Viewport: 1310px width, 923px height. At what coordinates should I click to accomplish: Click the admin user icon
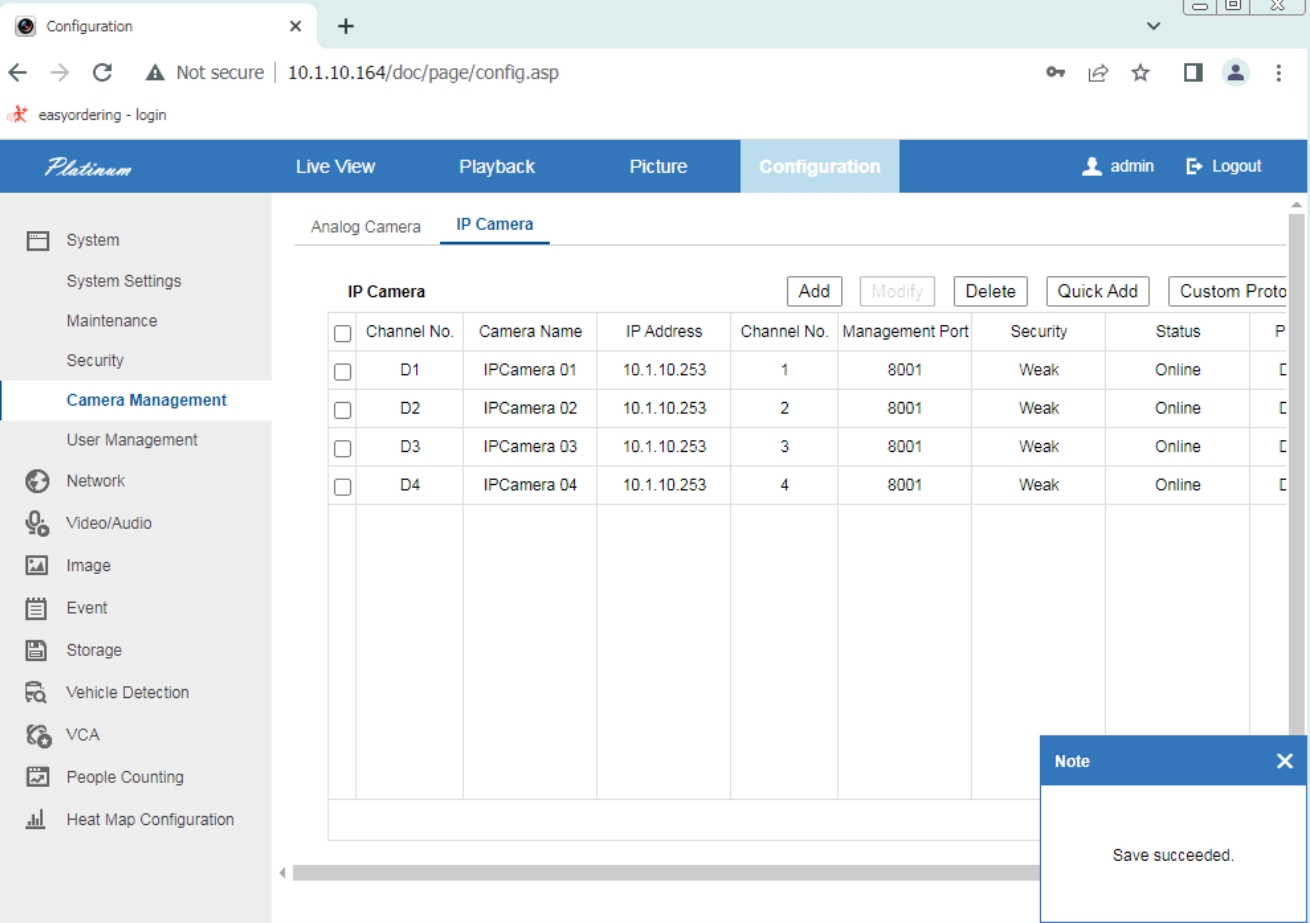click(x=1092, y=167)
